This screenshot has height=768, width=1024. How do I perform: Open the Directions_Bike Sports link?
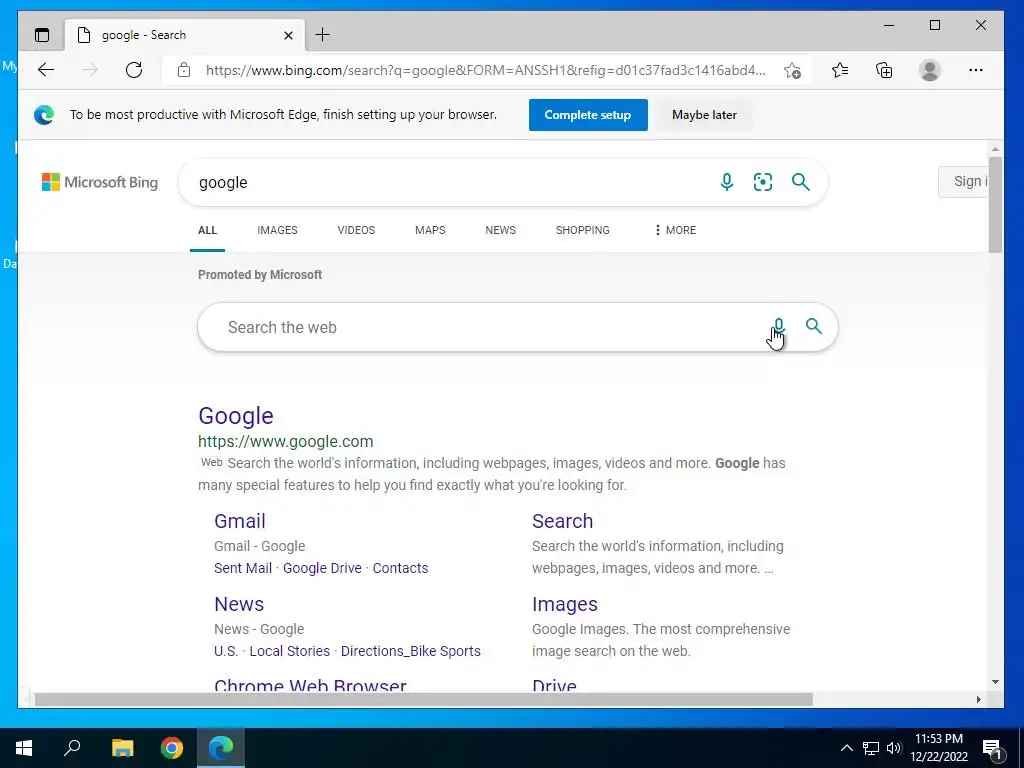411,651
